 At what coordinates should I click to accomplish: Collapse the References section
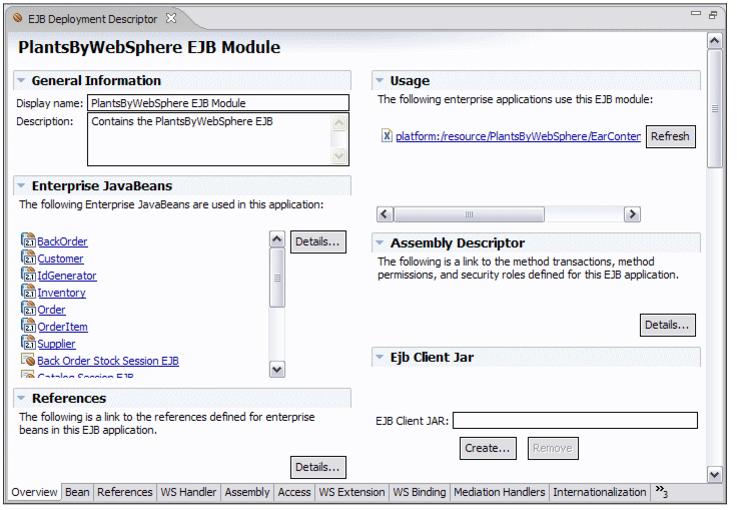(21, 398)
